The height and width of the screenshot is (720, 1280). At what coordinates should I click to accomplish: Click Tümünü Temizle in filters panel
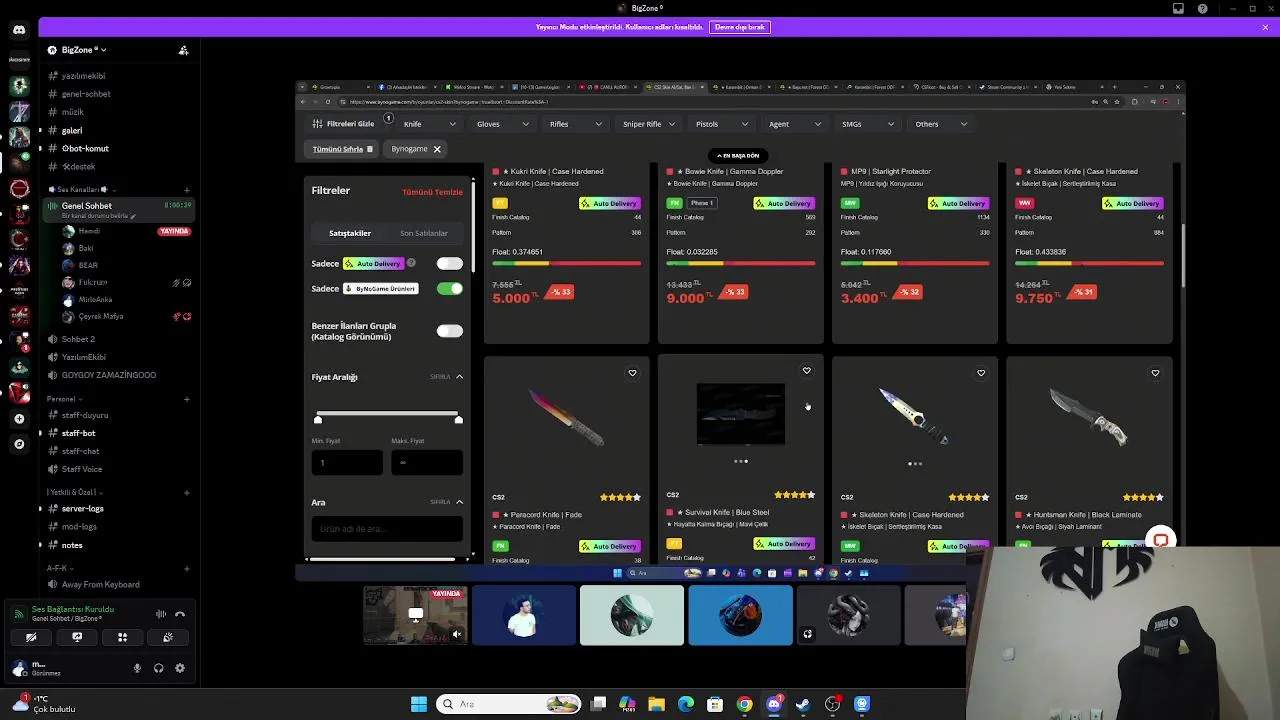(x=432, y=192)
